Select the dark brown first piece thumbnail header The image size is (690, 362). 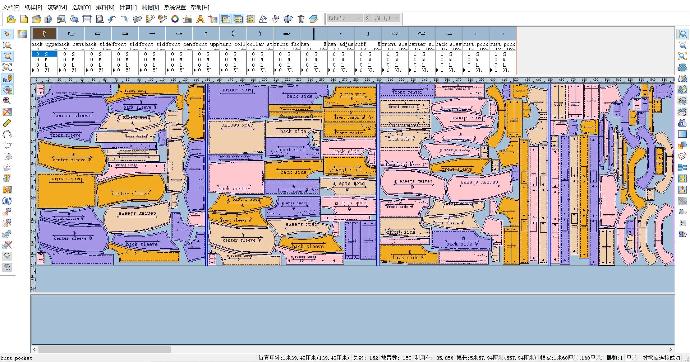point(44,33)
